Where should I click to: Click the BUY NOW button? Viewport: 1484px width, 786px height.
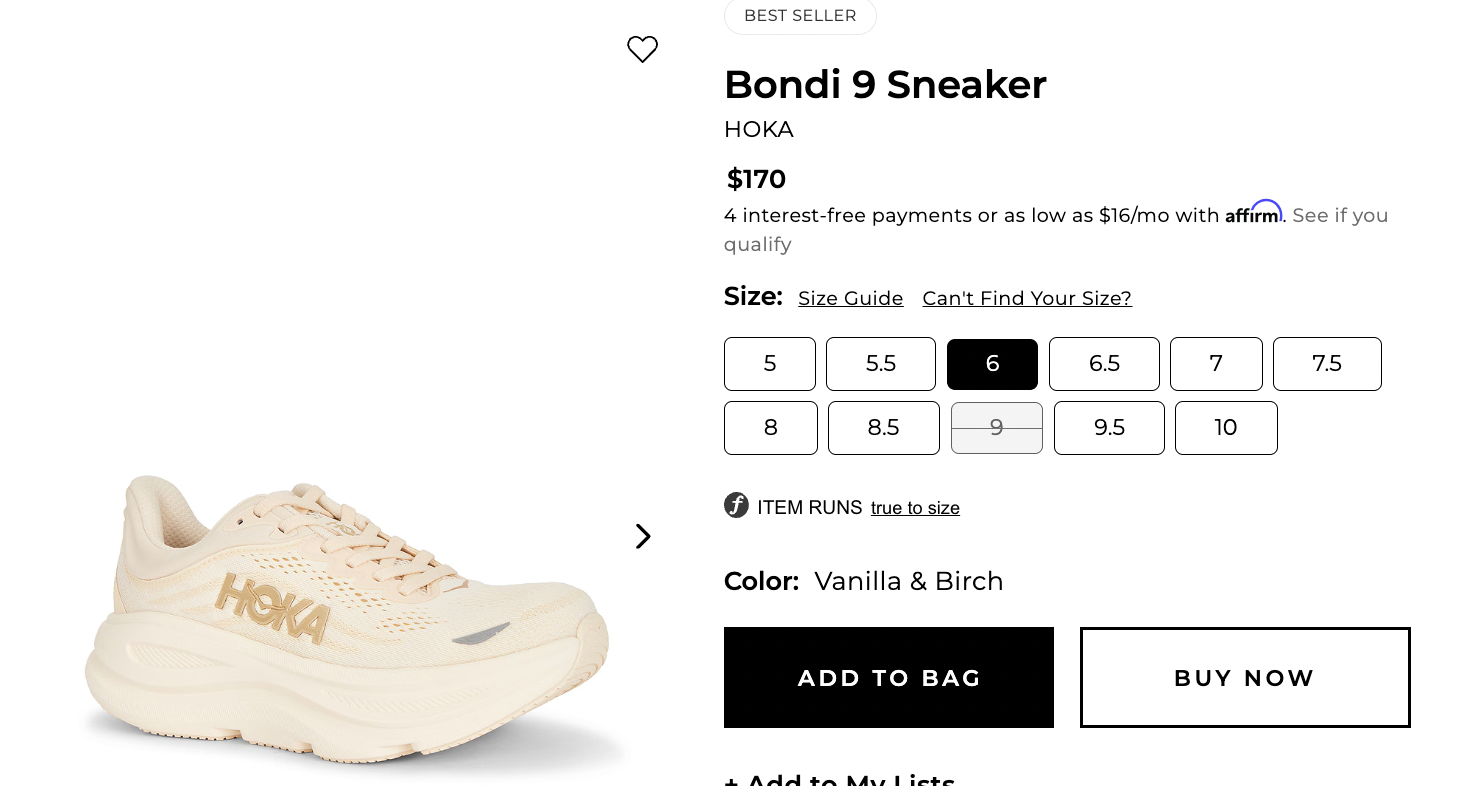pyautogui.click(x=1245, y=678)
